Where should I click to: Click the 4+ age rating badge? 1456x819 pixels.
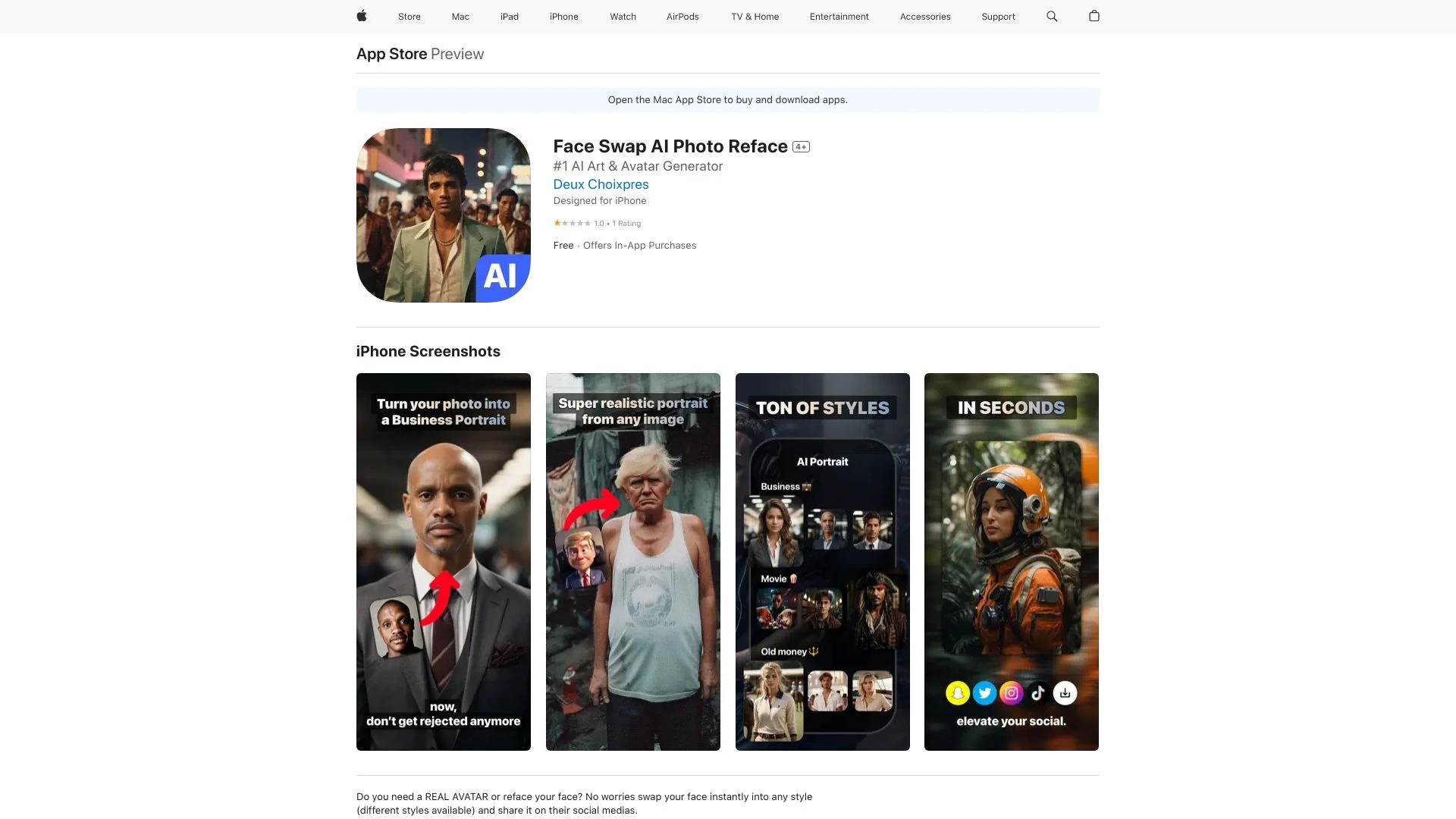[801, 147]
